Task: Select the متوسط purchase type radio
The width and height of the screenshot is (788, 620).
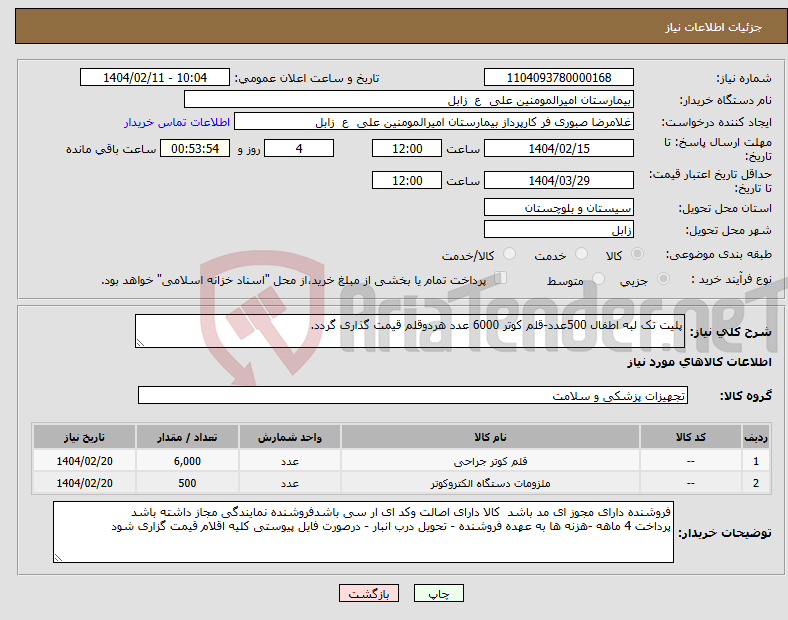Action: (x=598, y=279)
